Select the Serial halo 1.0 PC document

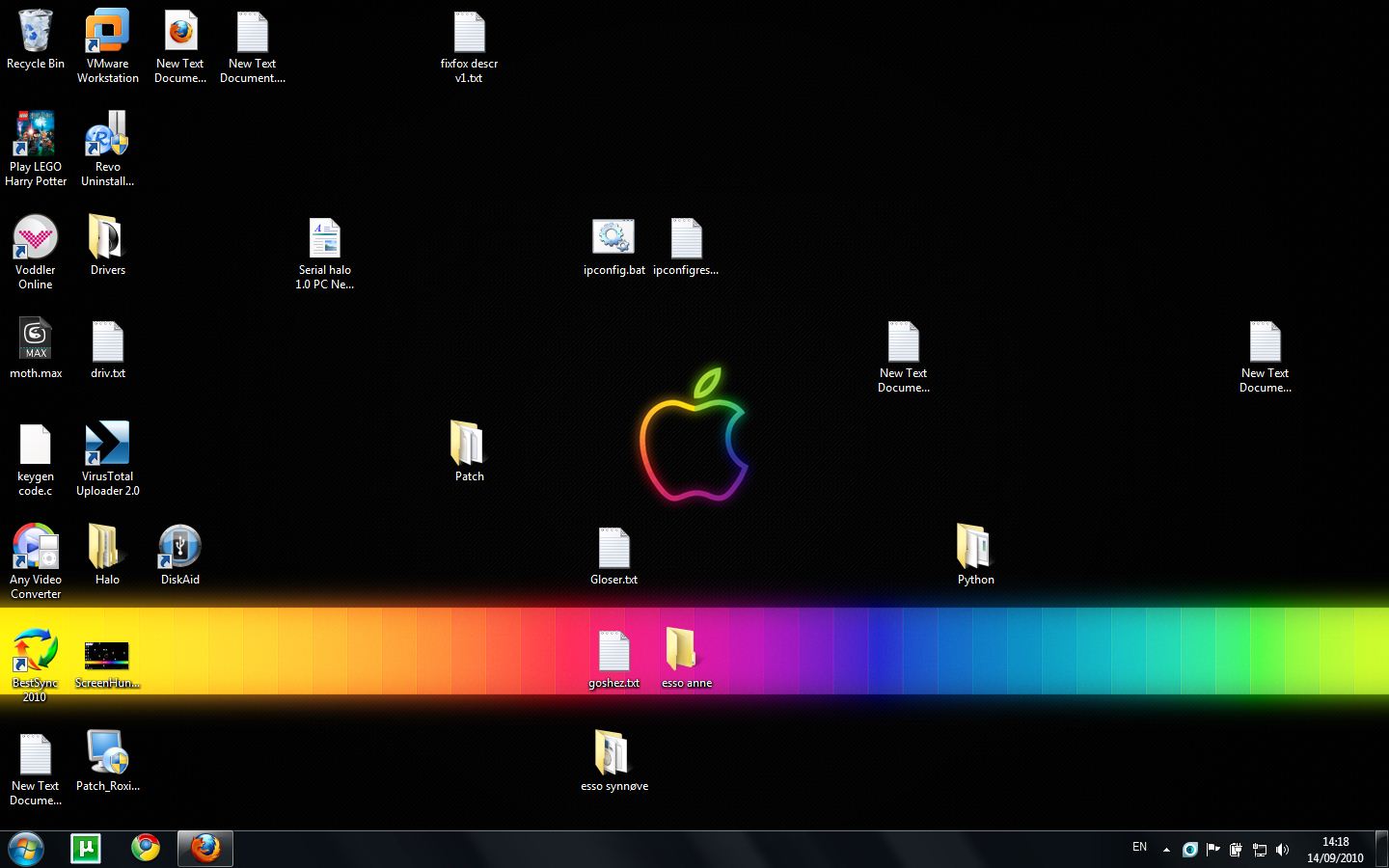325,253
